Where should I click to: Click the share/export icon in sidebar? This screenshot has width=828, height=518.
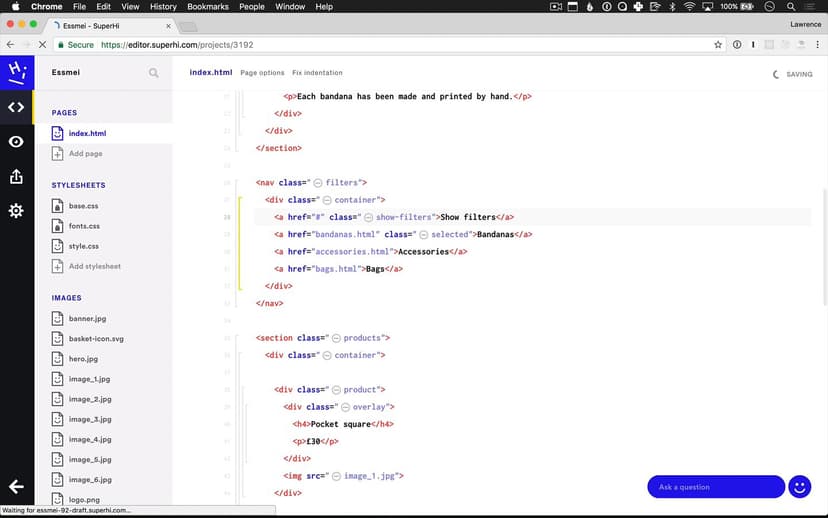click(16, 177)
